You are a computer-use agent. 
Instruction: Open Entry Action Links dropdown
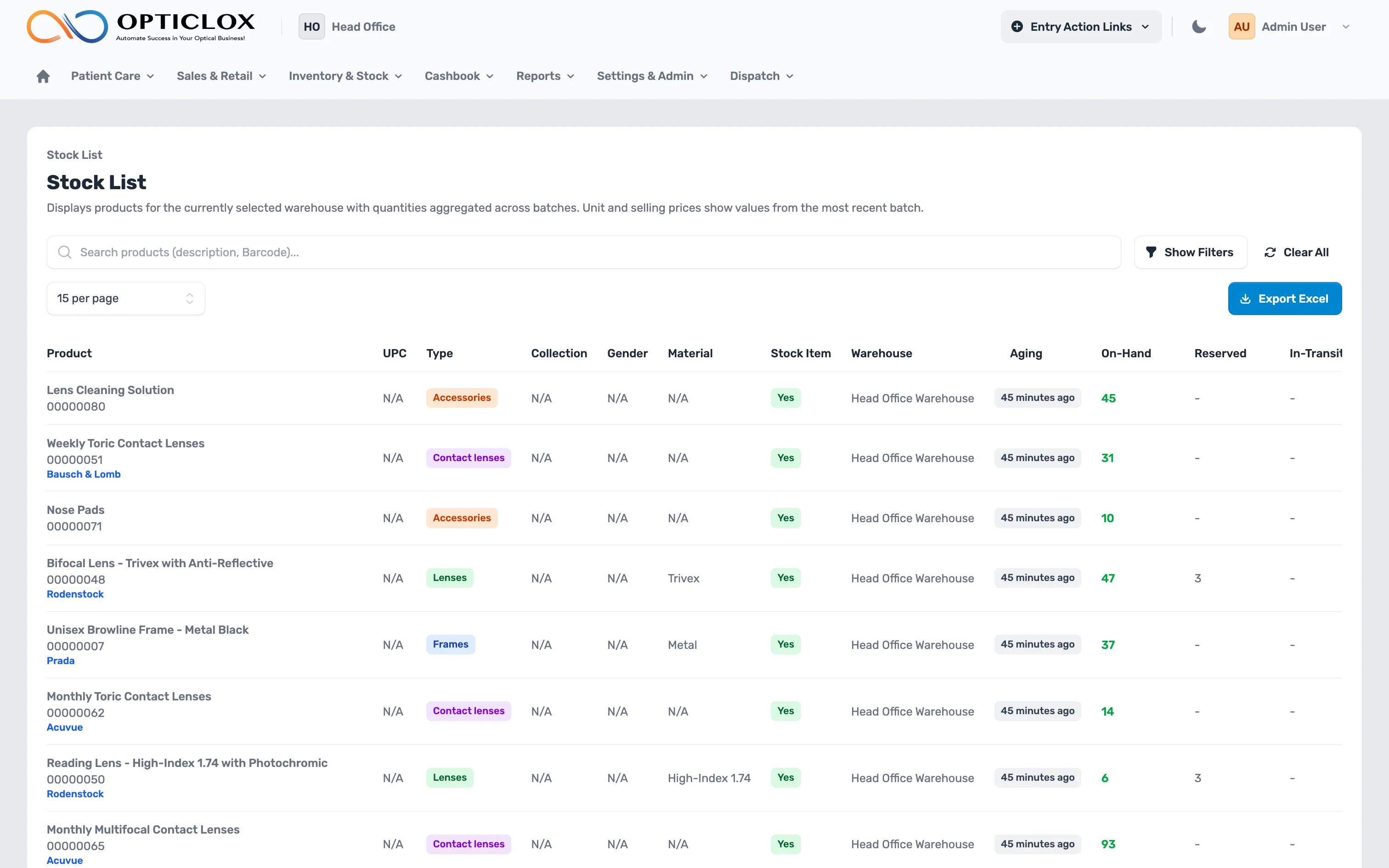click(x=1081, y=27)
